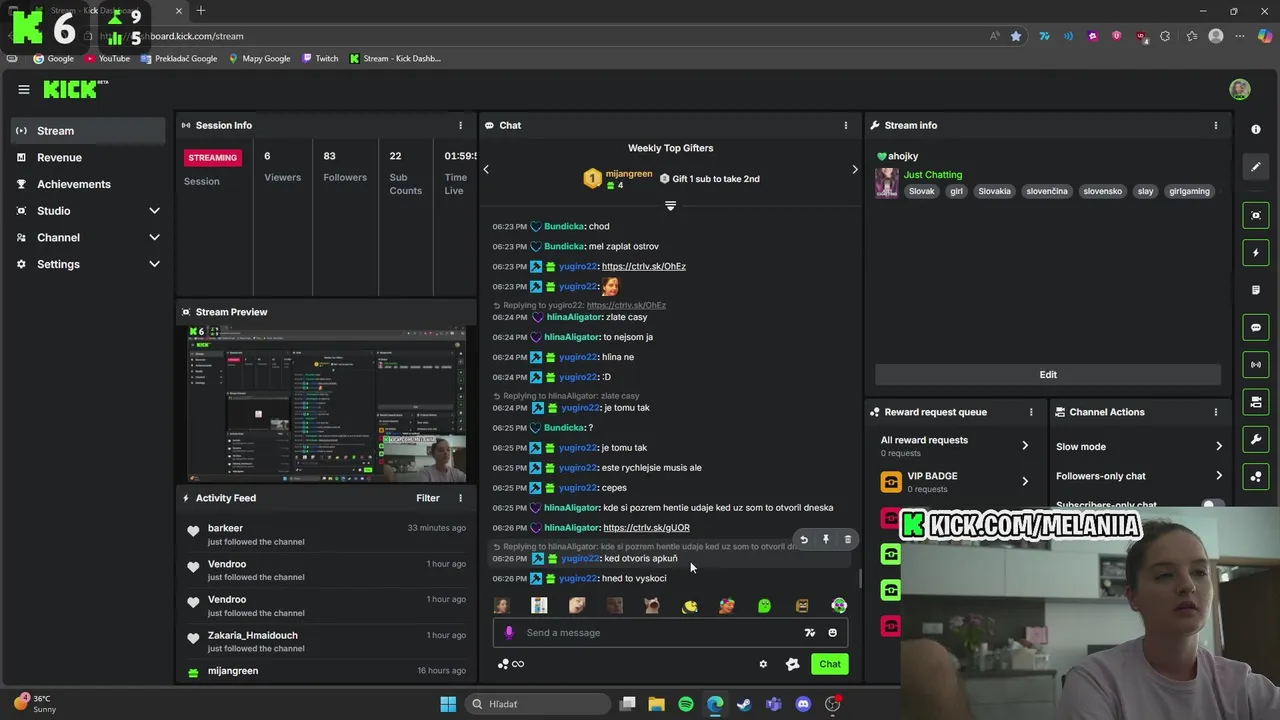Insert the green blob emote from quick emote bar
1280x720 pixels.
tap(764, 605)
